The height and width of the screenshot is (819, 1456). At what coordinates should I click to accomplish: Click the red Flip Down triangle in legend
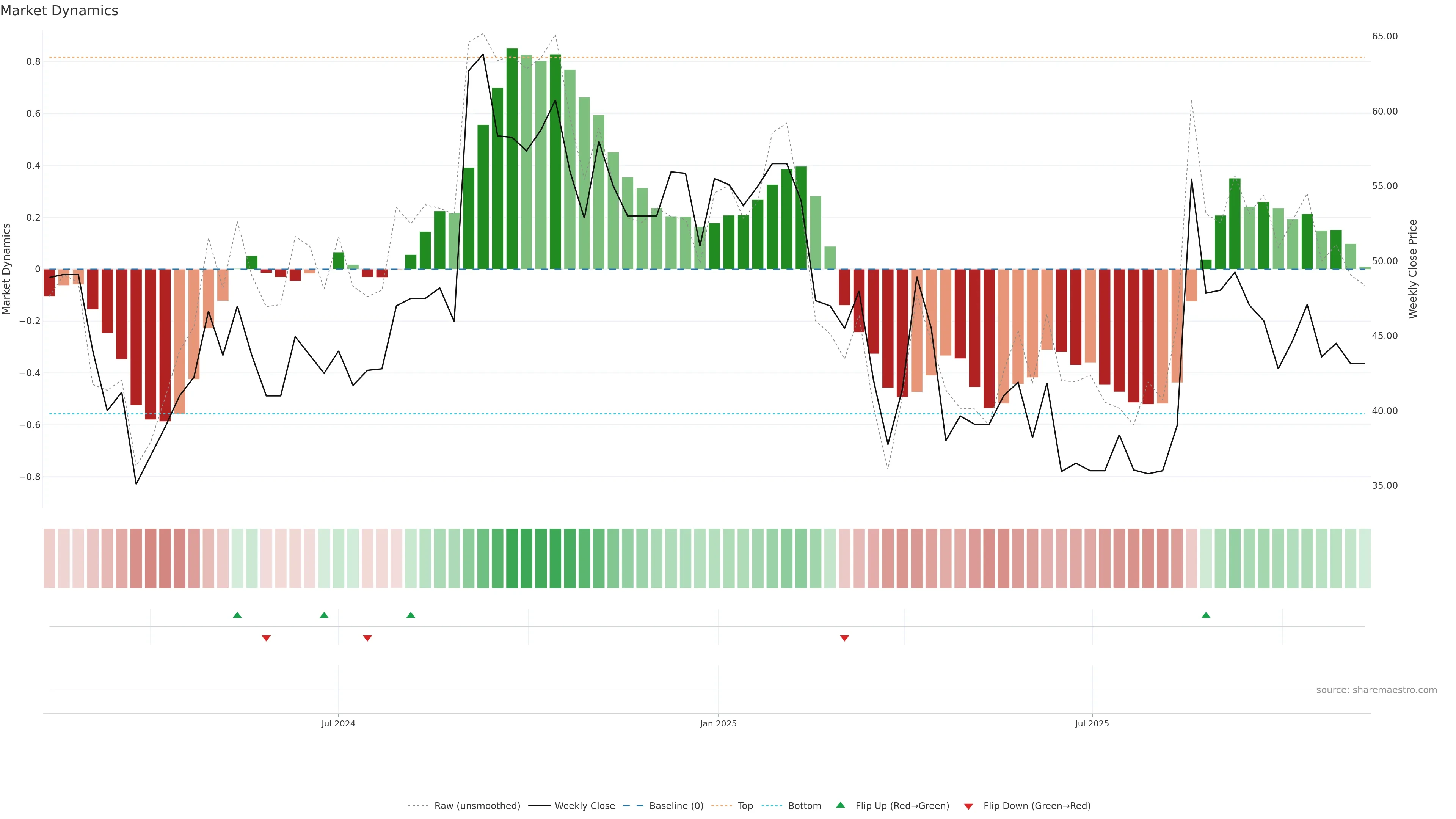[x=968, y=806]
